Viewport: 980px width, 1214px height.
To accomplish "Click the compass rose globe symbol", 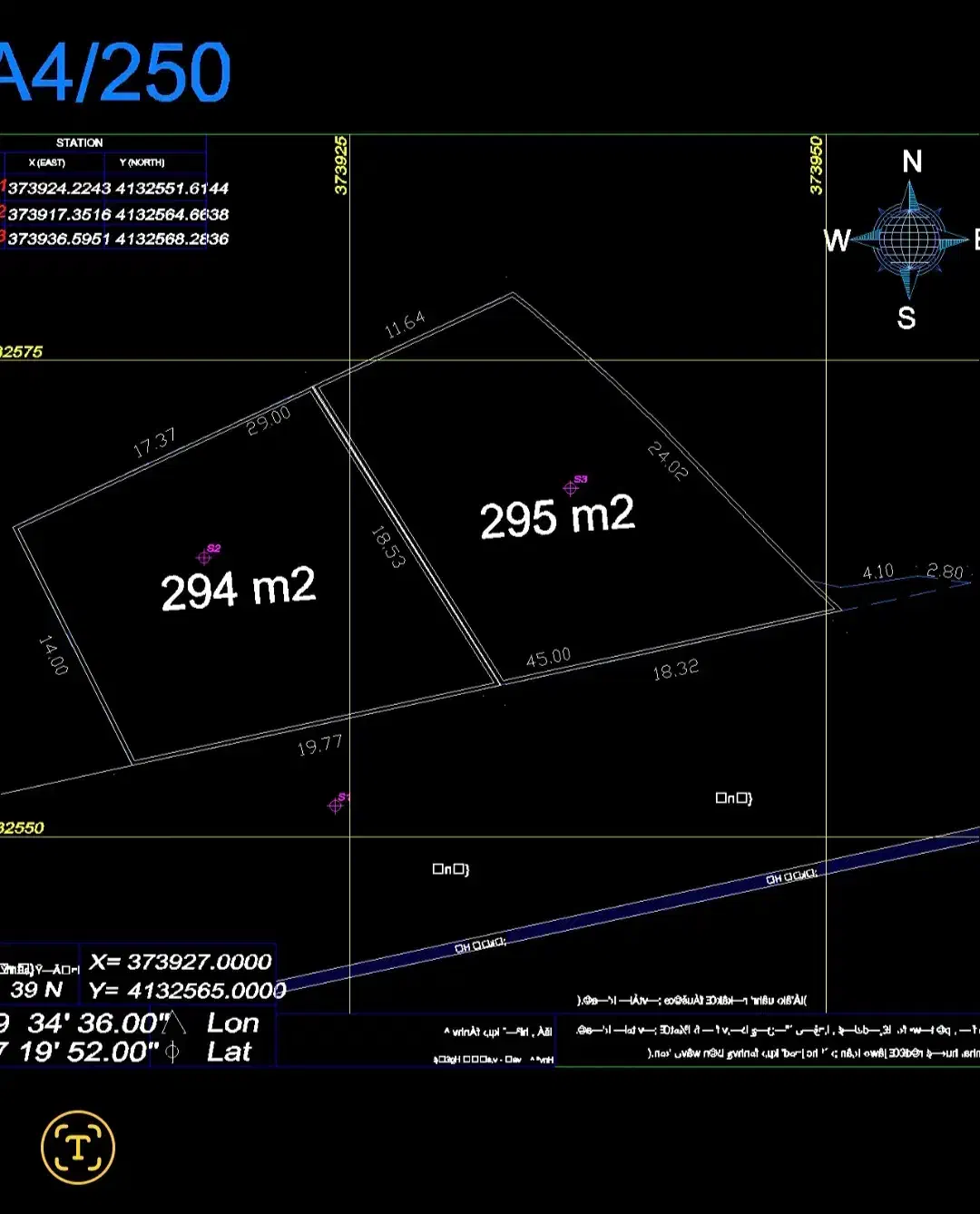I will pyautogui.click(x=910, y=240).
